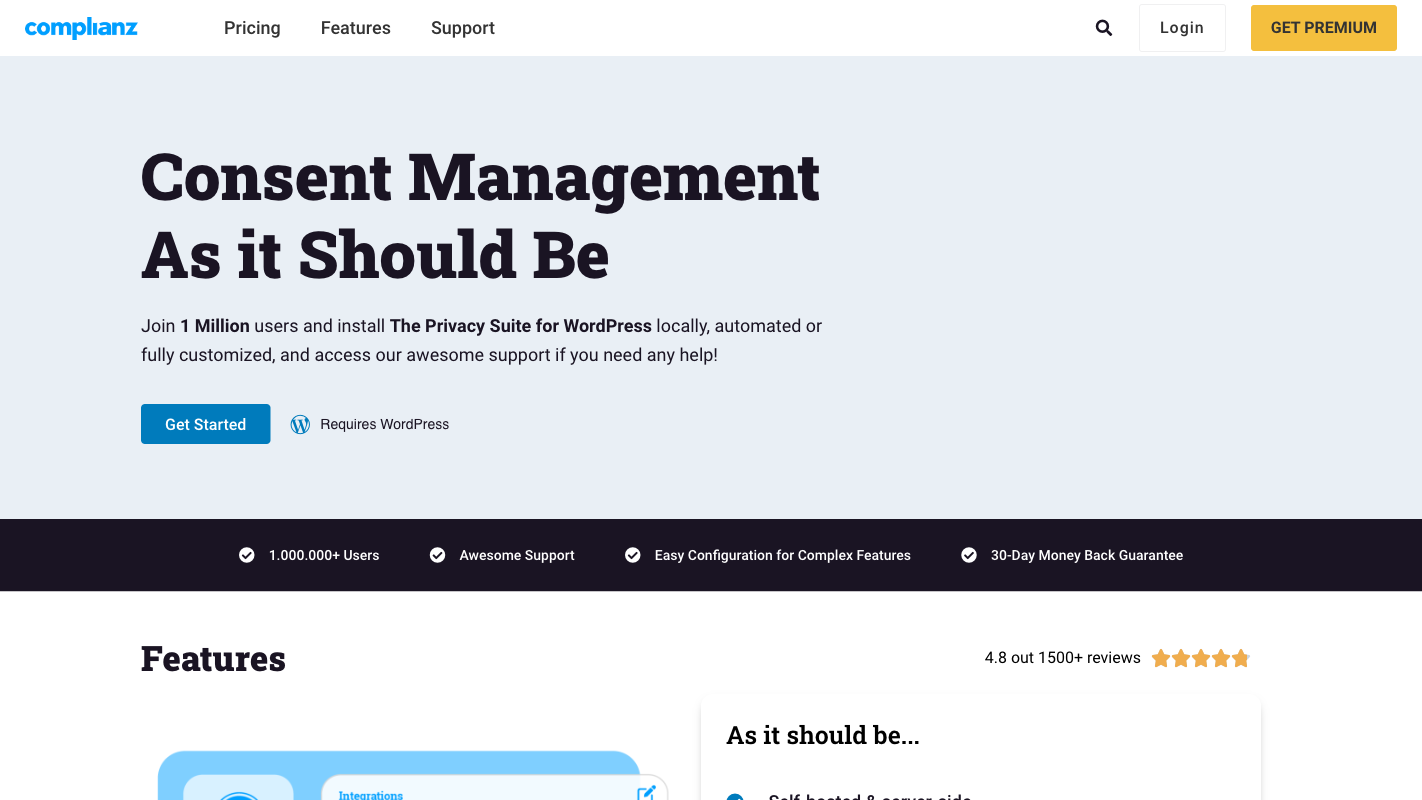Click the five-star rating icons
The image size is (1422, 800).
pyautogui.click(x=1201, y=658)
